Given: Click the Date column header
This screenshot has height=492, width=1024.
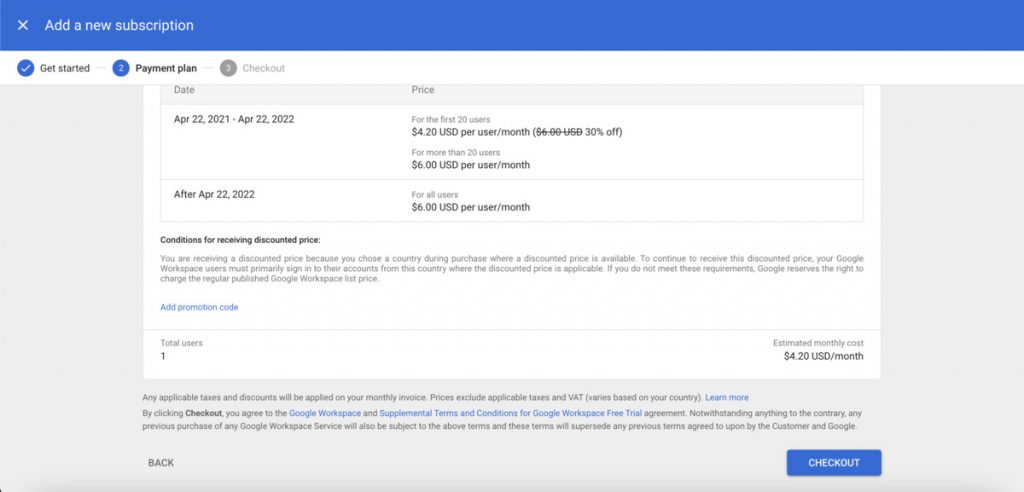Looking at the screenshot, I should click(x=184, y=90).
